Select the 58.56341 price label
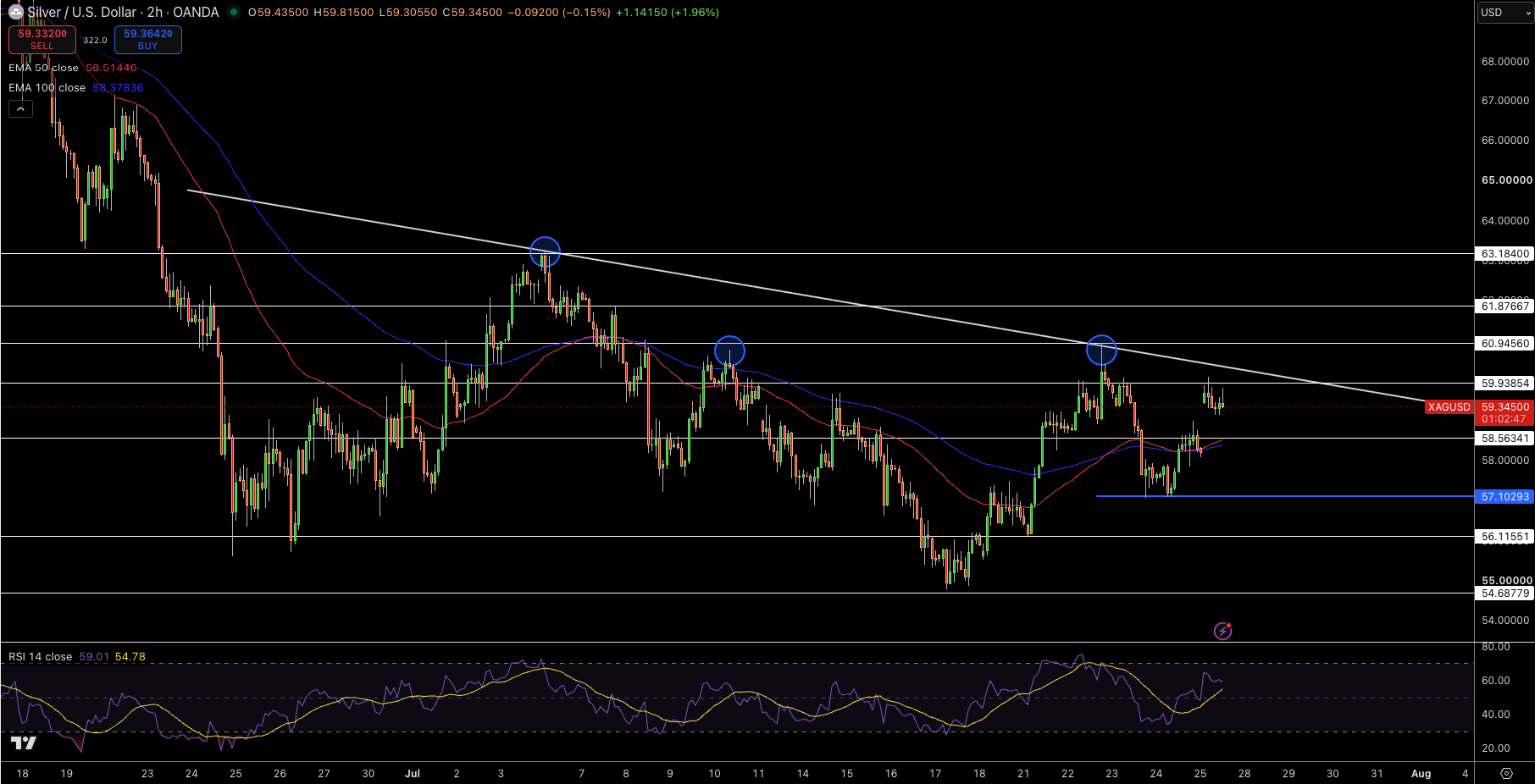The image size is (1535, 784). [x=1505, y=439]
